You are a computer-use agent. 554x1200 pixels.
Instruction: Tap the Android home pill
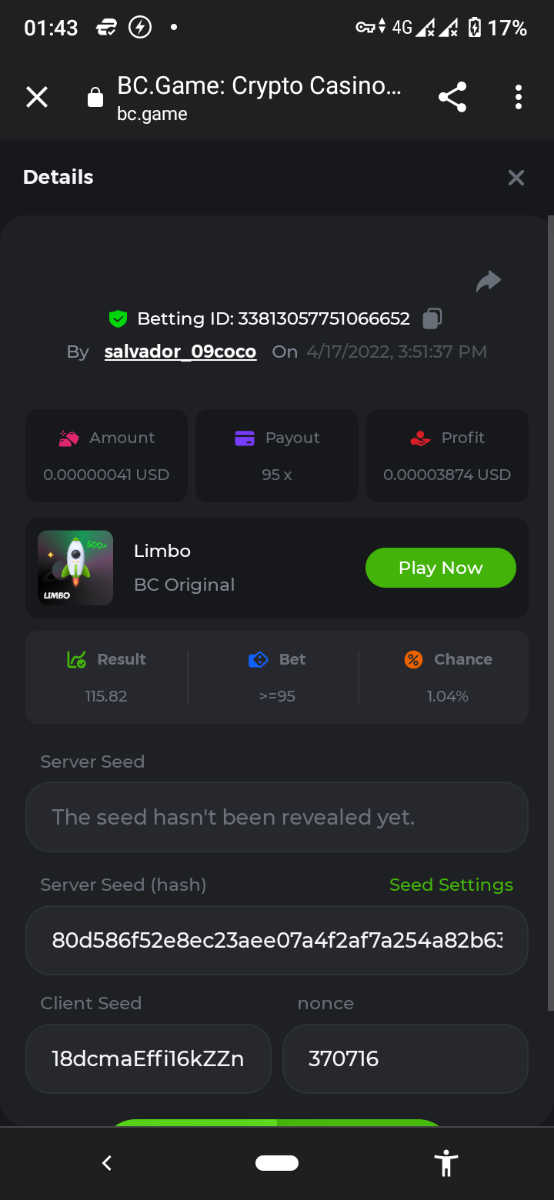pyautogui.click(x=277, y=1163)
